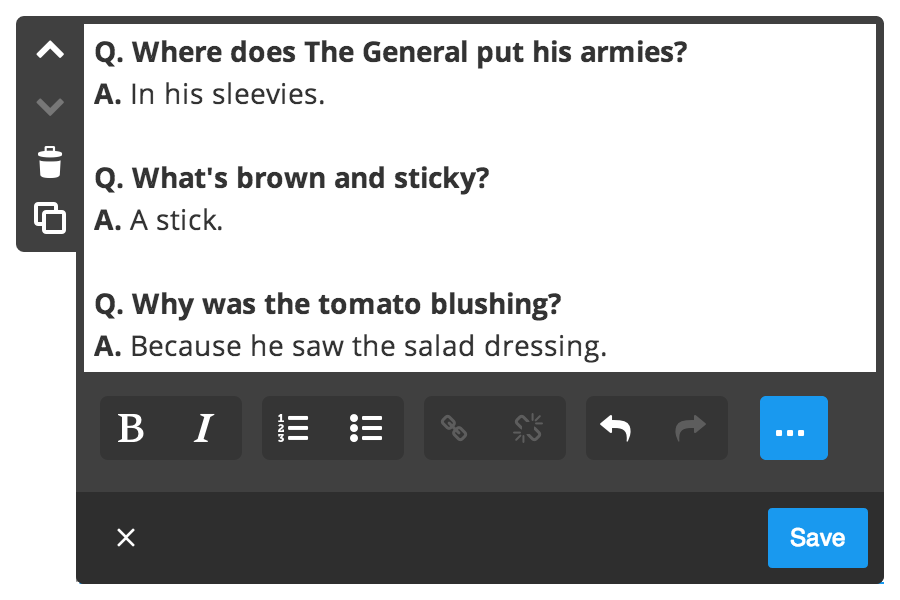Duplicate block using copy icon
The height and width of the screenshot is (600, 900).
[50, 218]
